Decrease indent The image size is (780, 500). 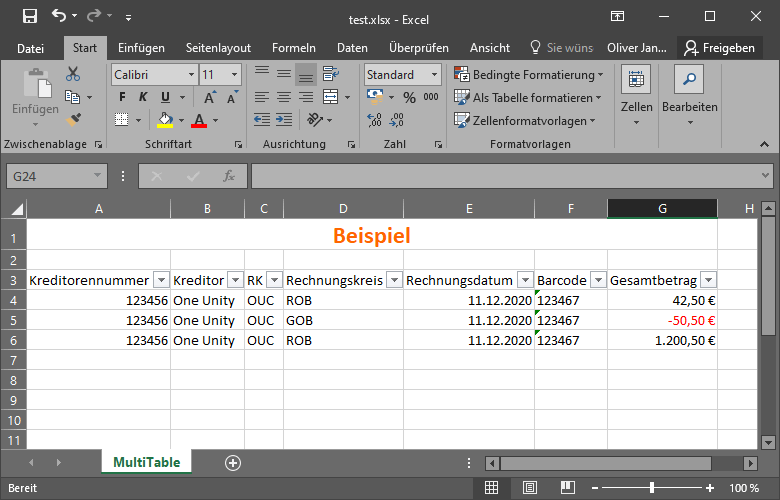262,119
